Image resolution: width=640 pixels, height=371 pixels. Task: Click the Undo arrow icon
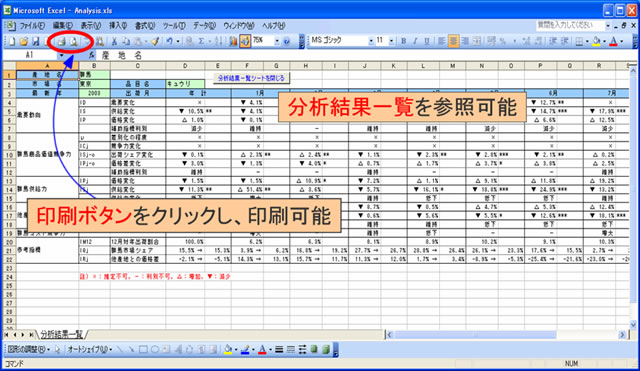(x=169, y=41)
